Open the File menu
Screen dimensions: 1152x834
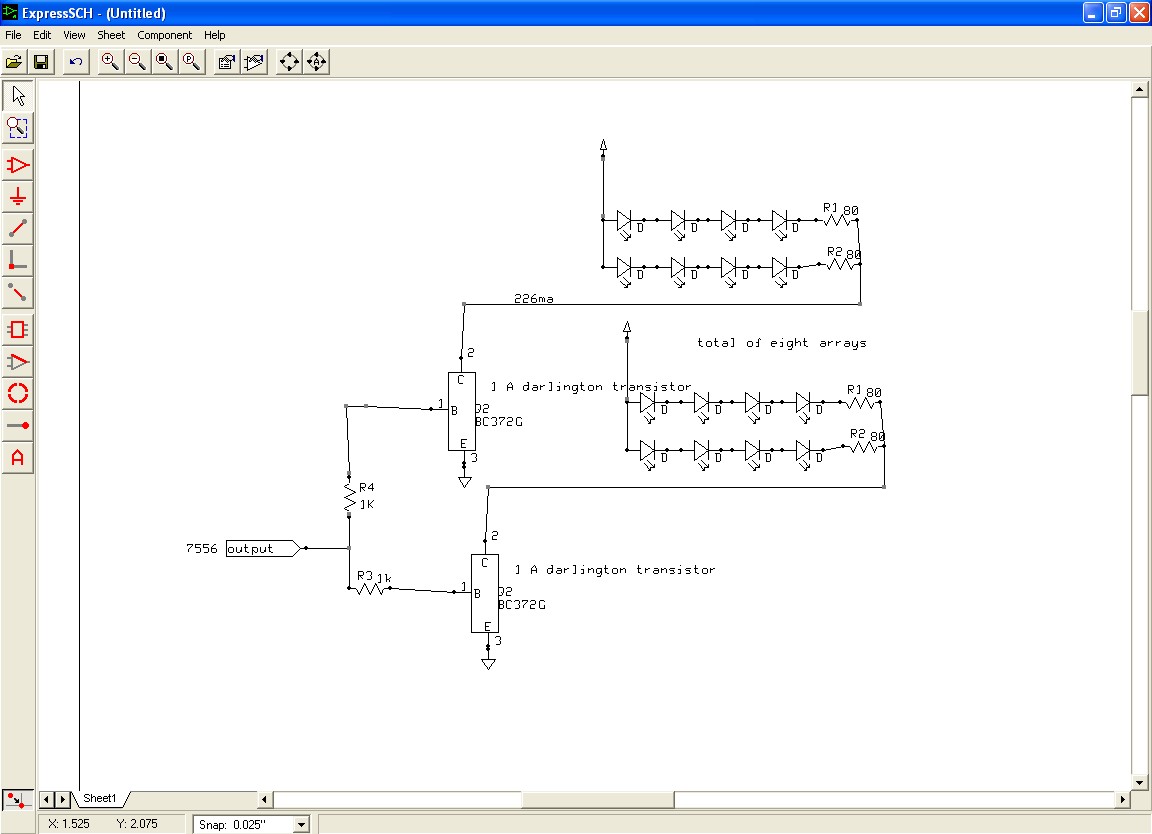point(13,35)
